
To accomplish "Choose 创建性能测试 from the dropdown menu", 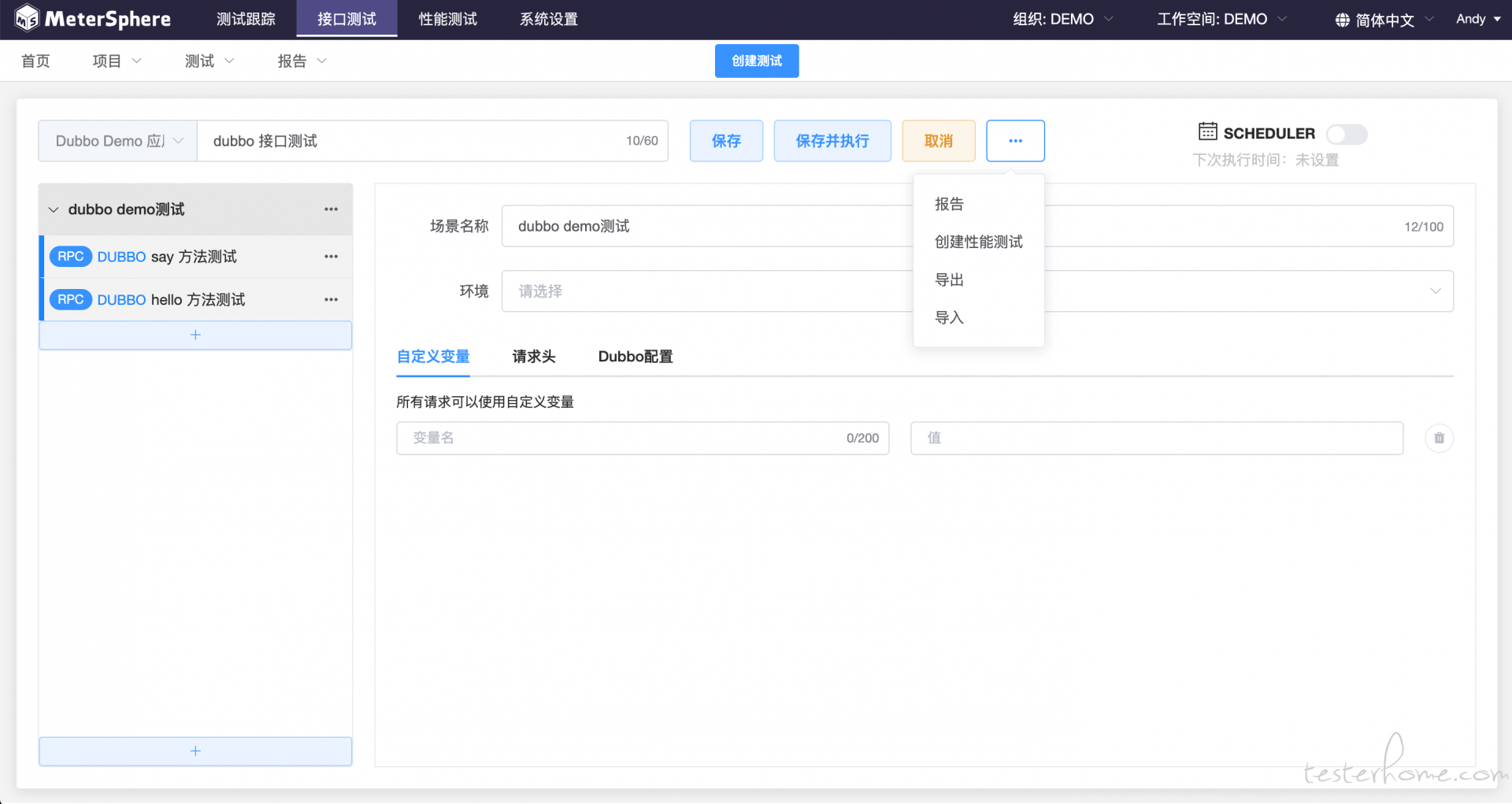I will [x=979, y=243].
